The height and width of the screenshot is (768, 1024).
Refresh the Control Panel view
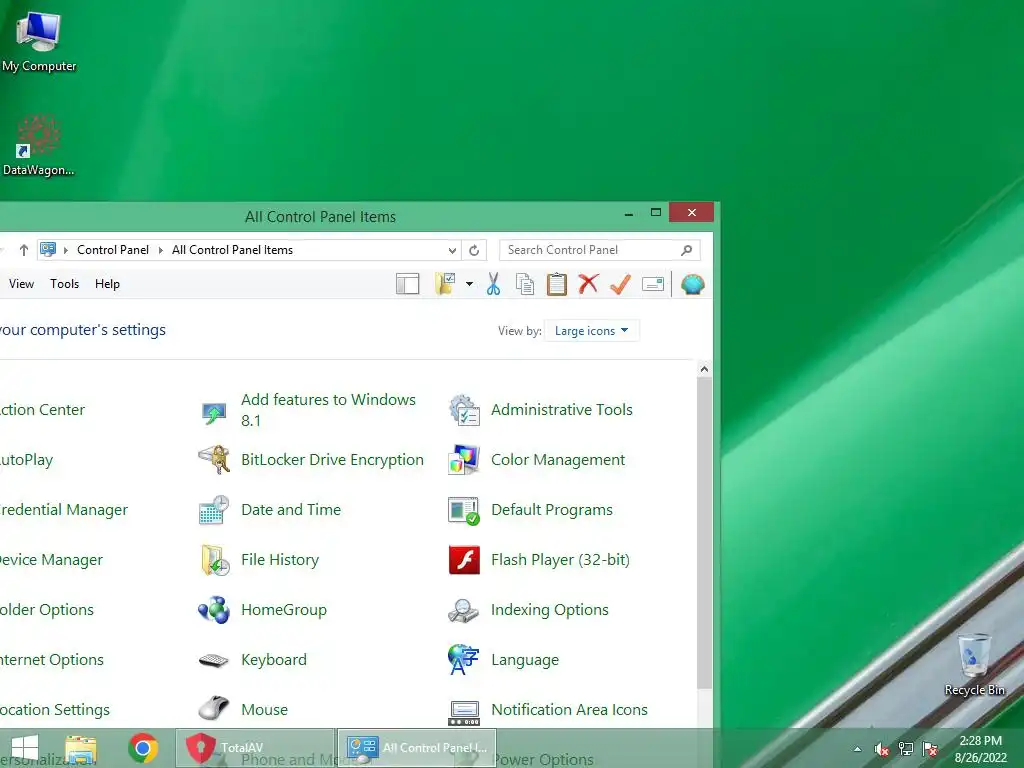474,250
